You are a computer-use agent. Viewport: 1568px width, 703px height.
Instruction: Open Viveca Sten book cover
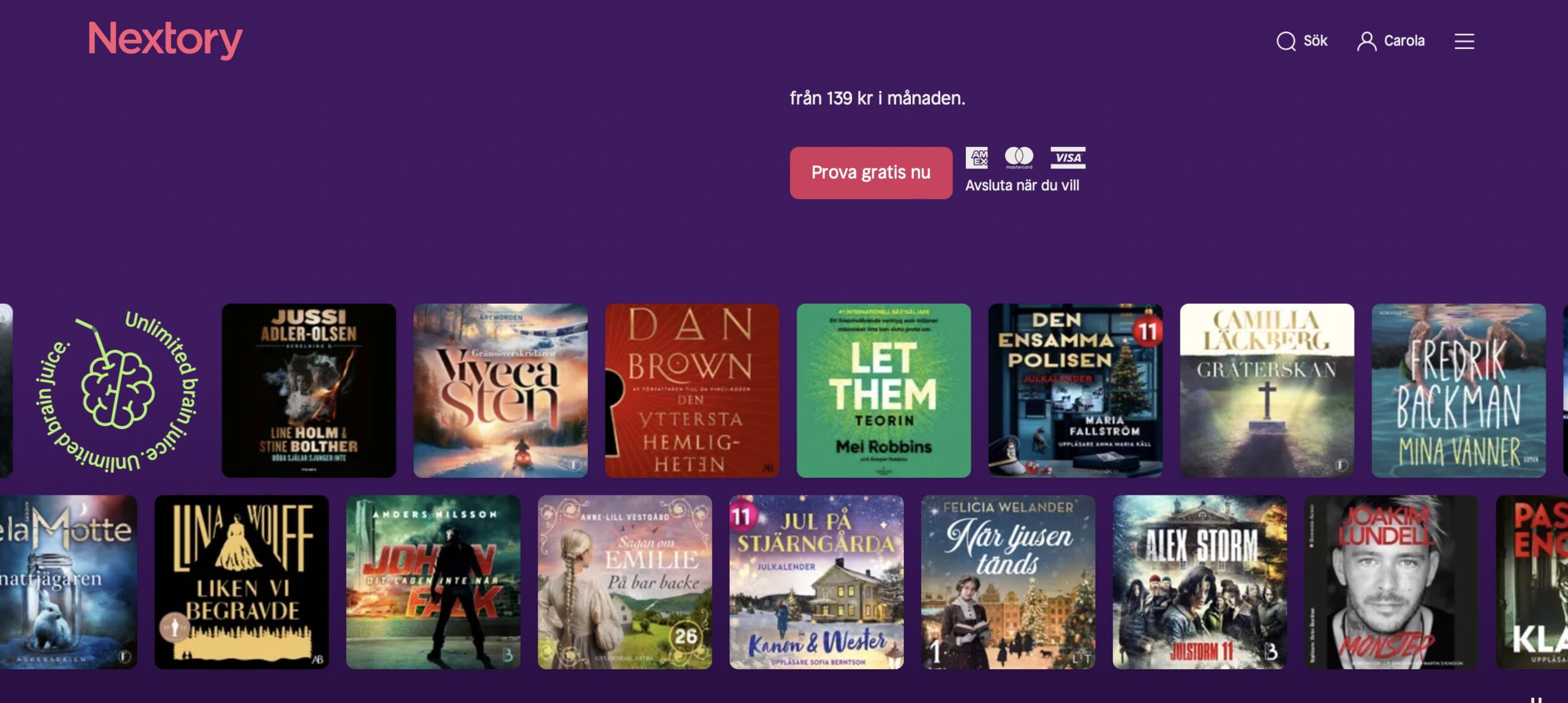500,391
